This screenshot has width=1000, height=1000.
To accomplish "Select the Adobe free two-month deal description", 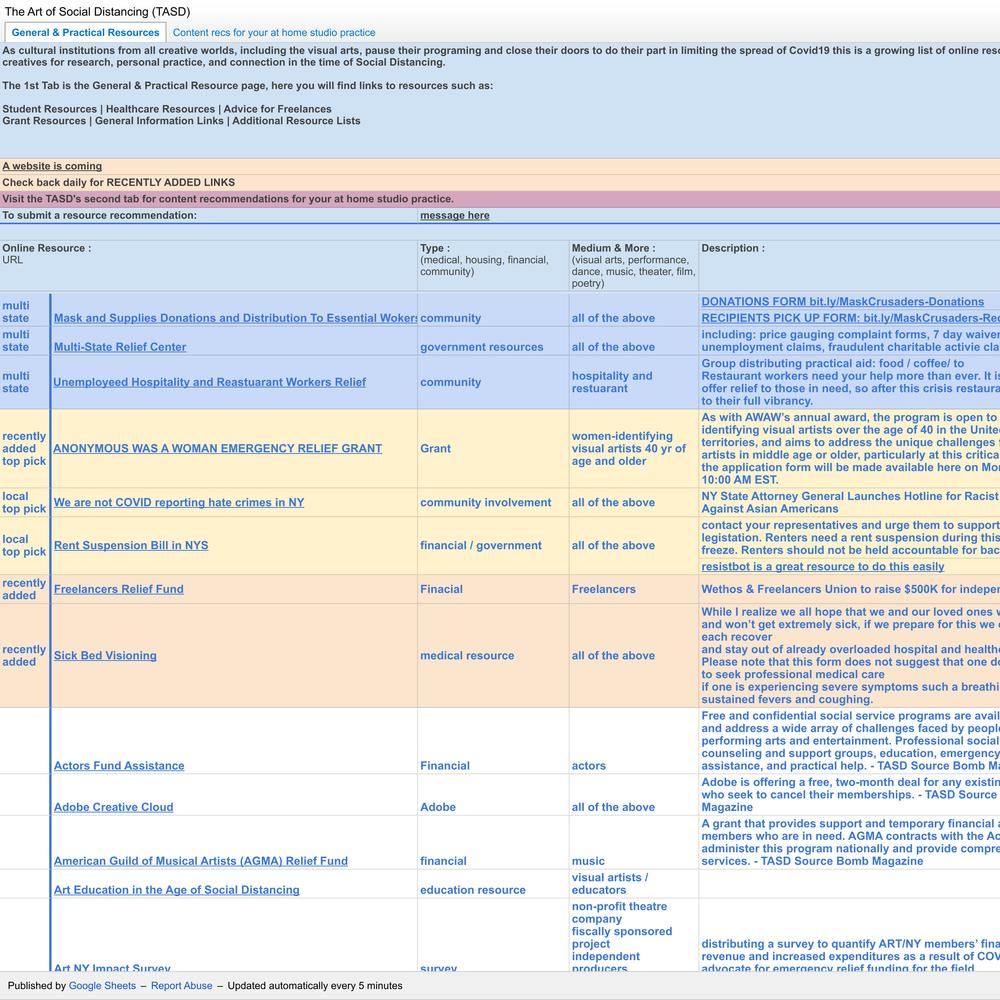I will click(849, 795).
